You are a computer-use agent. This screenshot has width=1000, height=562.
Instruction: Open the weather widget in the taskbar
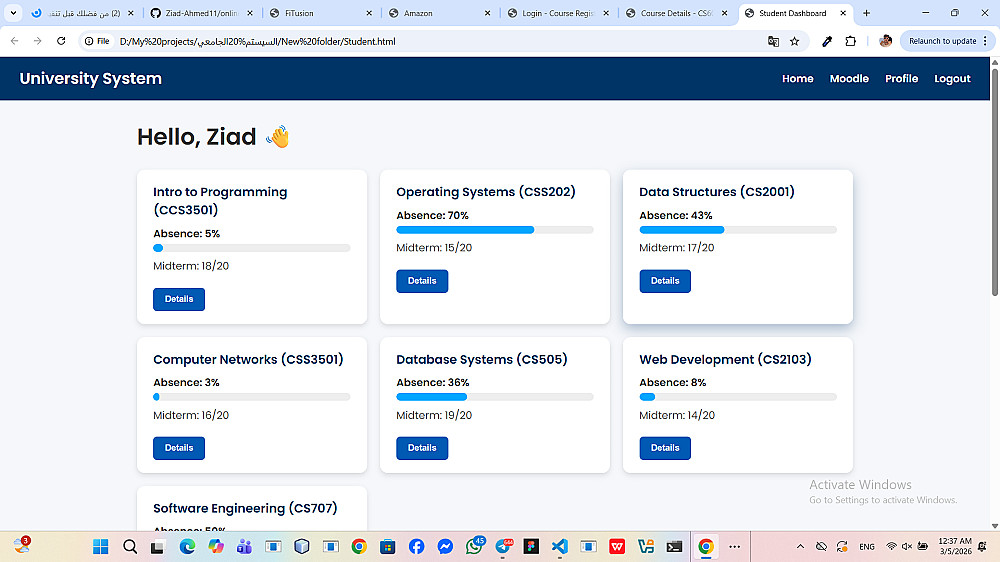click(22, 545)
